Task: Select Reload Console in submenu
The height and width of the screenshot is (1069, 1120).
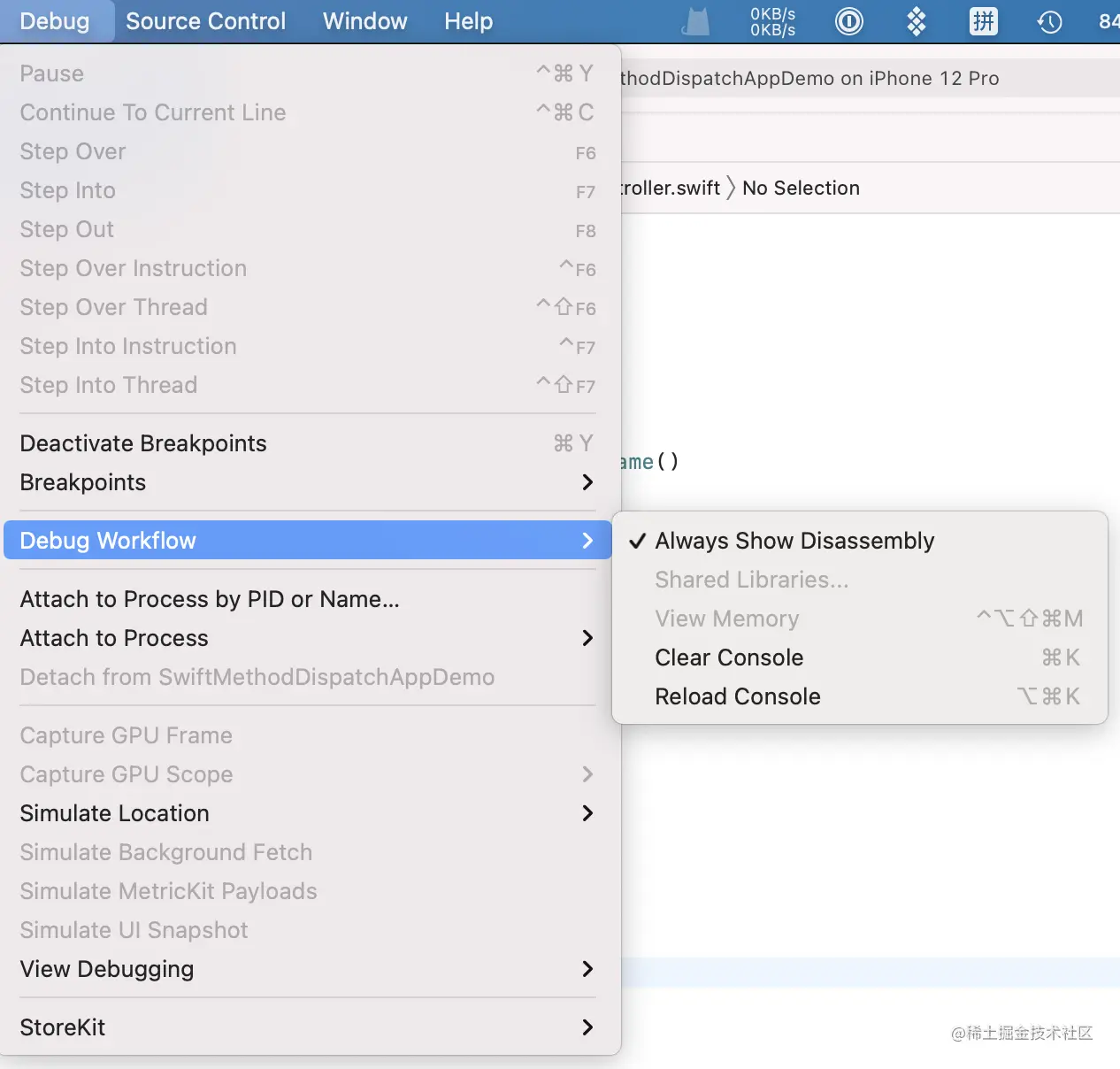Action: click(x=860, y=696)
